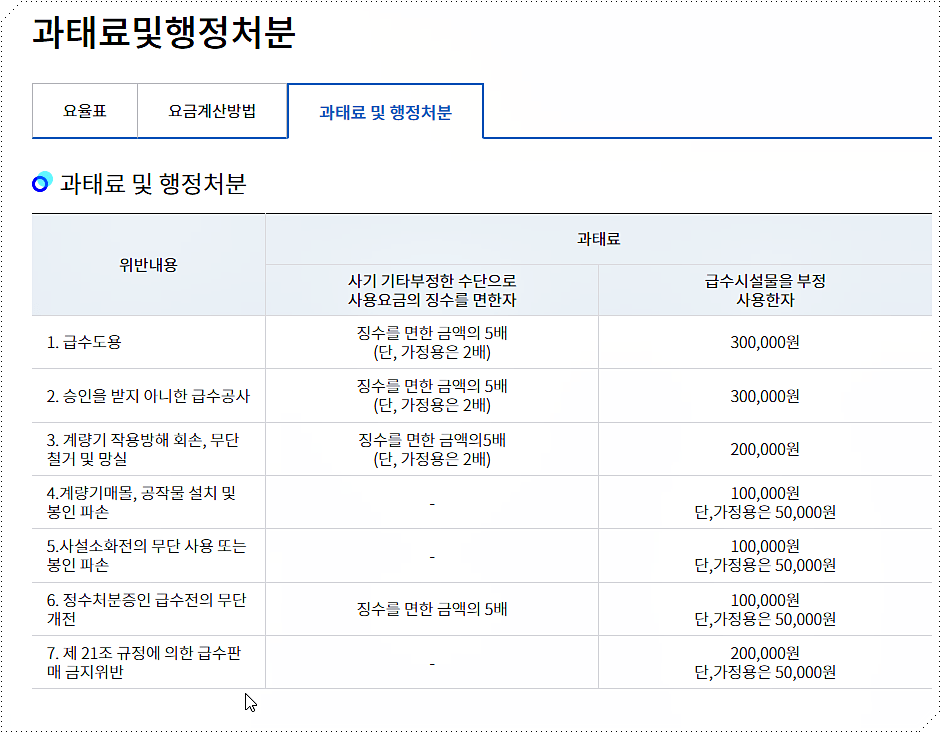The width and height of the screenshot is (941, 733).
Task: Select row 7. 제 21조 규정 급수판매 금지위반
Action: point(480,662)
